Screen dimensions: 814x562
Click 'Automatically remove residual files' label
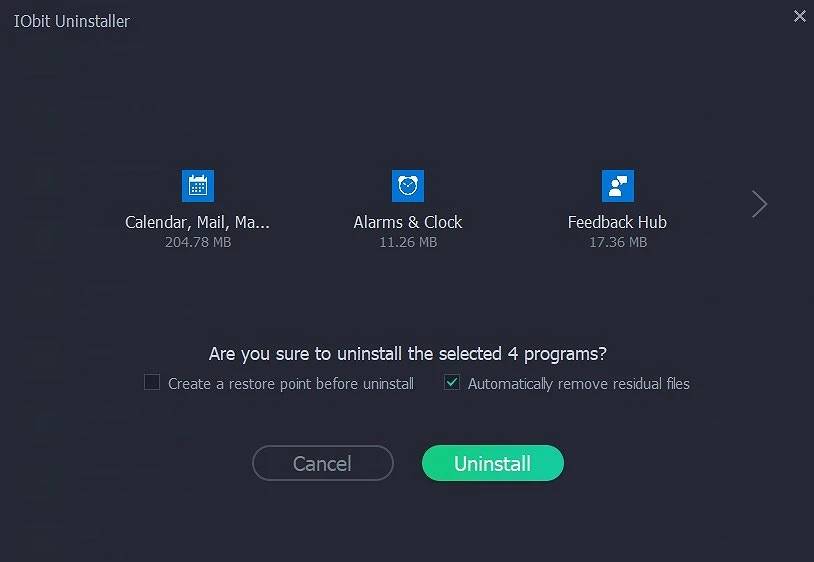pos(579,383)
